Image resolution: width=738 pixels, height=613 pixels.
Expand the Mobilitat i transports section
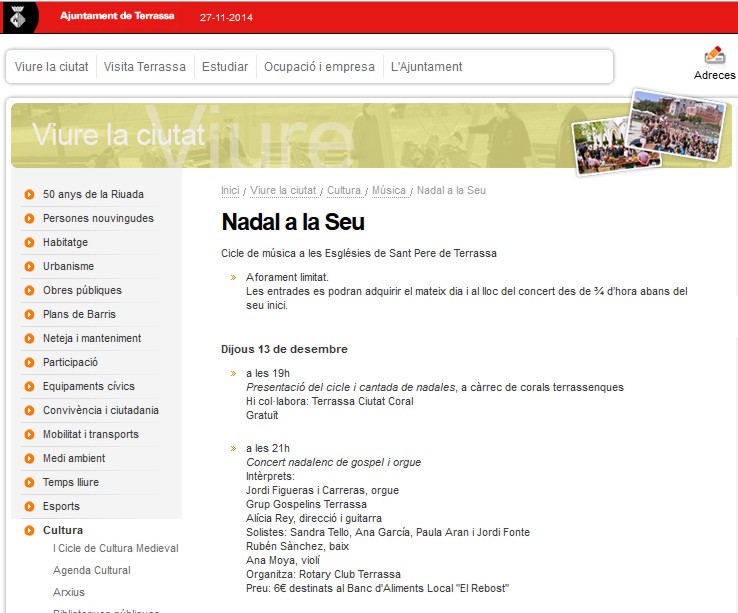(29, 435)
